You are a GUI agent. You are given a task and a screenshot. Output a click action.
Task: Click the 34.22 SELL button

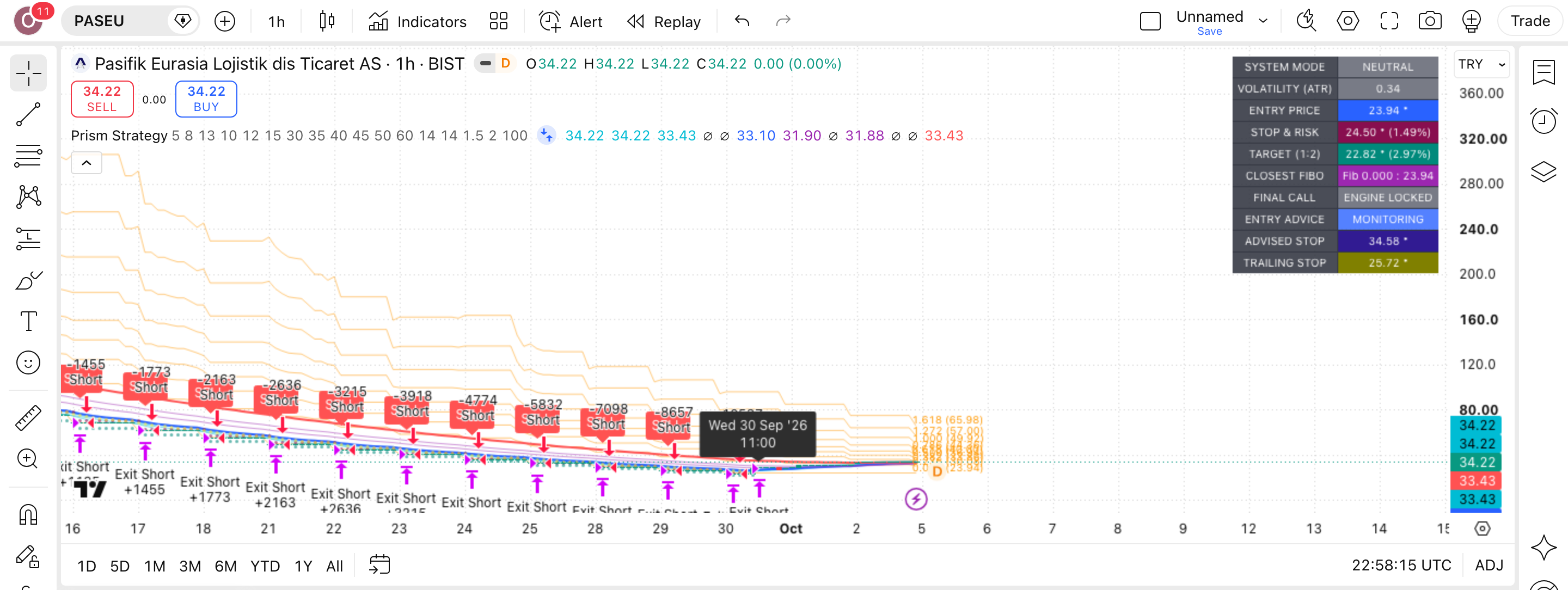tap(102, 99)
